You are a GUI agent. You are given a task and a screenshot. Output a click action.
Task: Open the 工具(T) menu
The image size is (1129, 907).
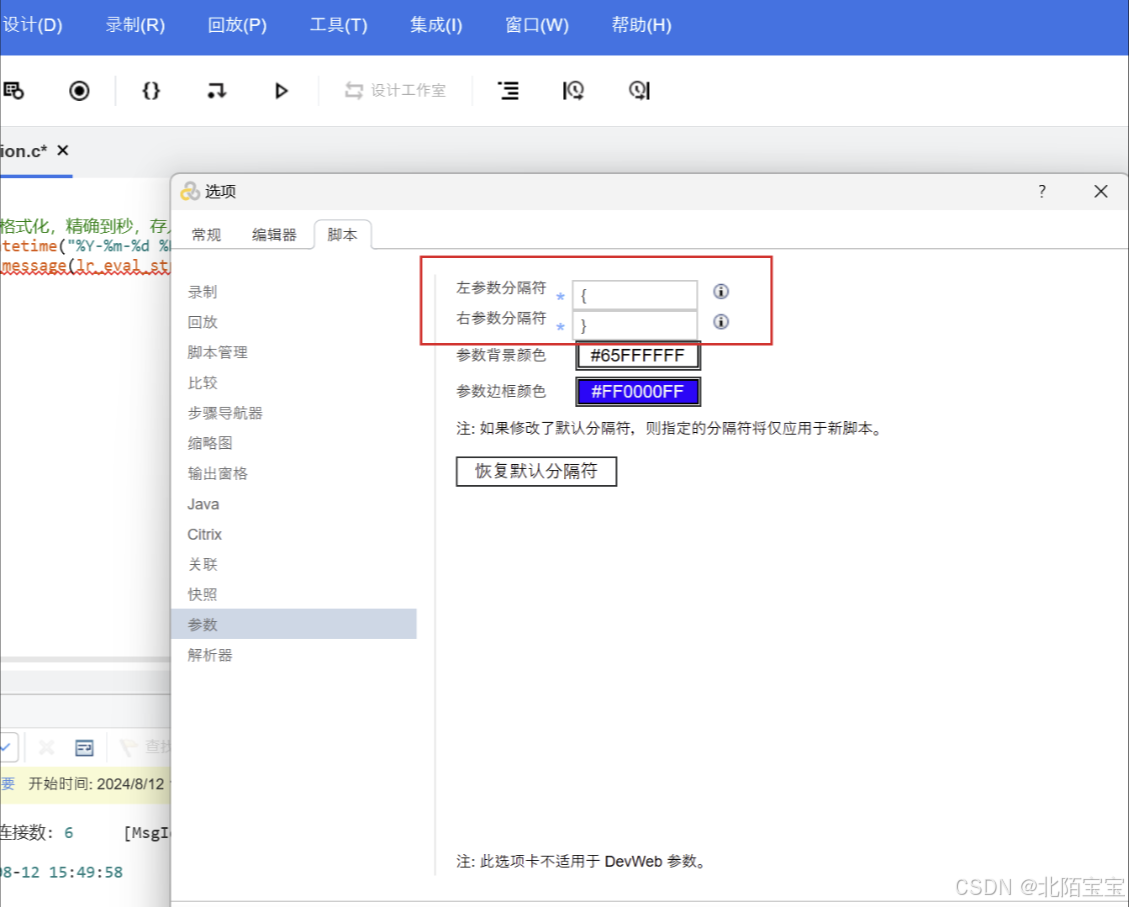(338, 25)
